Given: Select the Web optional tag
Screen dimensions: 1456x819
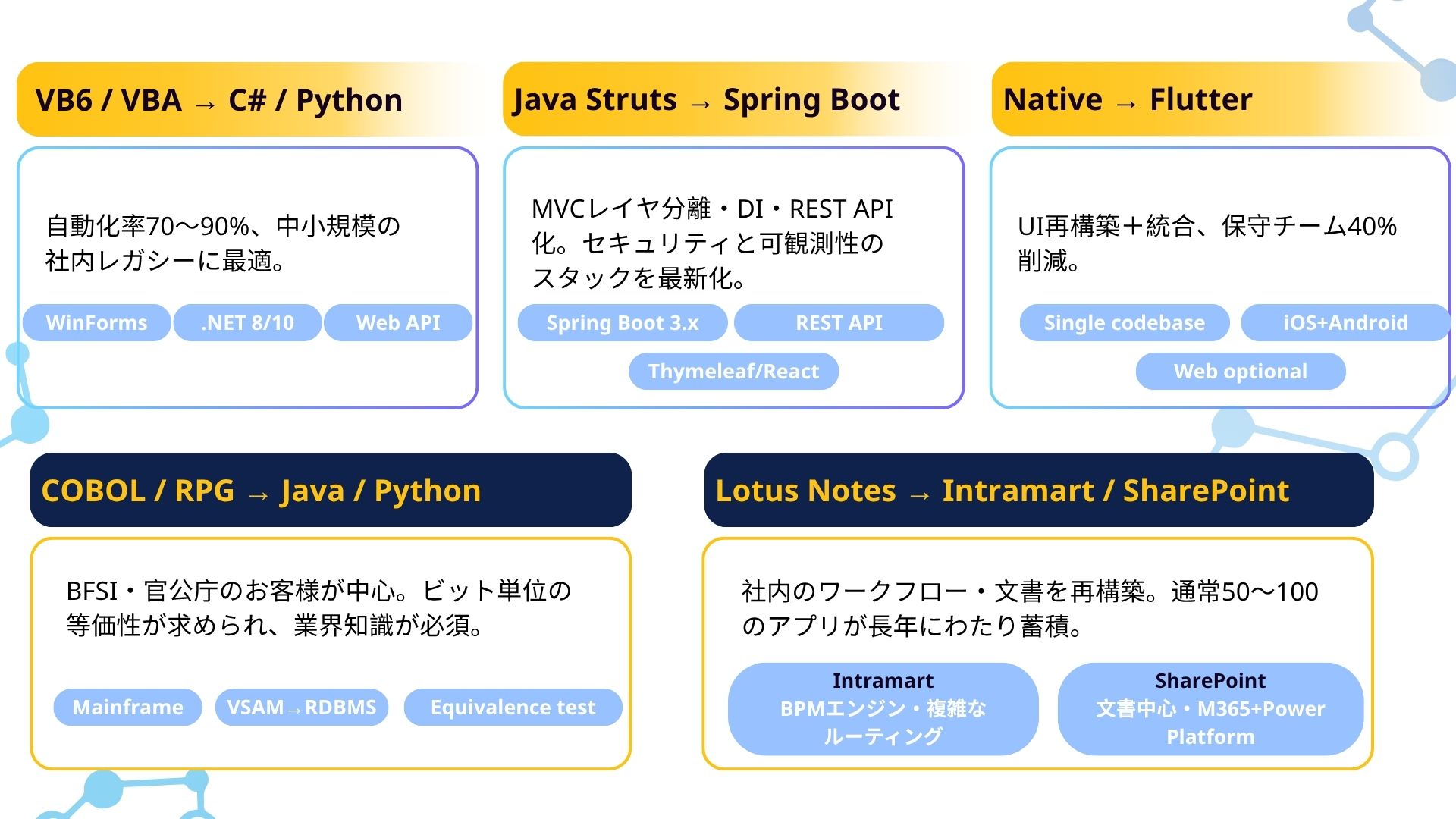Looking at the screenshot, I should coord(1241,371).
